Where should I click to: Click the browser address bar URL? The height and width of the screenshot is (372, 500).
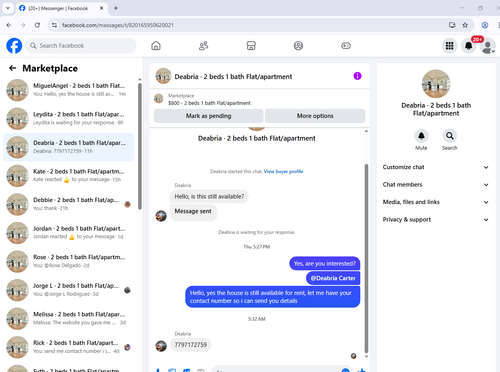pos(118,25)
